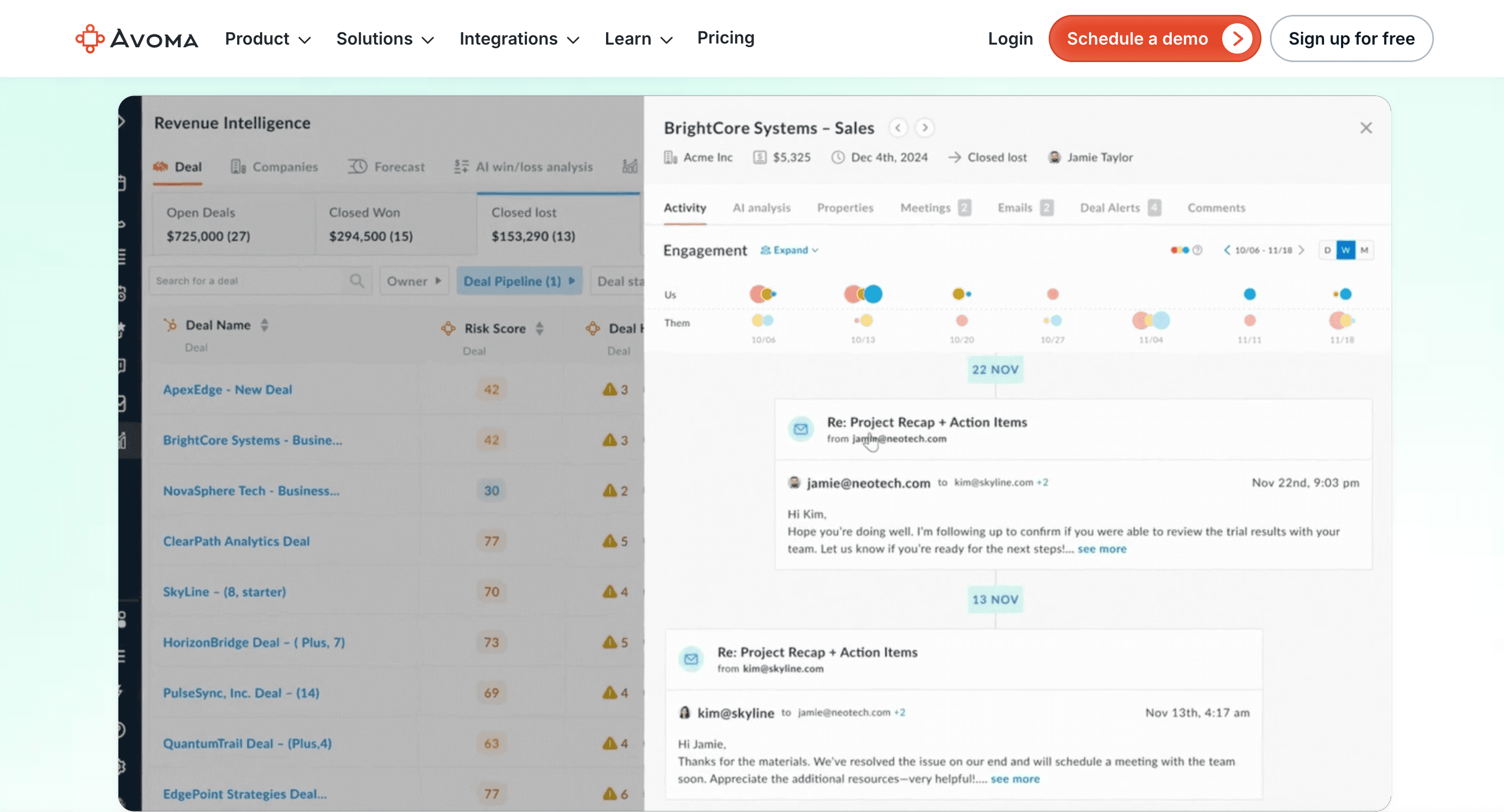Open QuantumTrail Deal – (Plus,4)
1504x812 pixels.
pyautogui.click(x=247, y=744)
